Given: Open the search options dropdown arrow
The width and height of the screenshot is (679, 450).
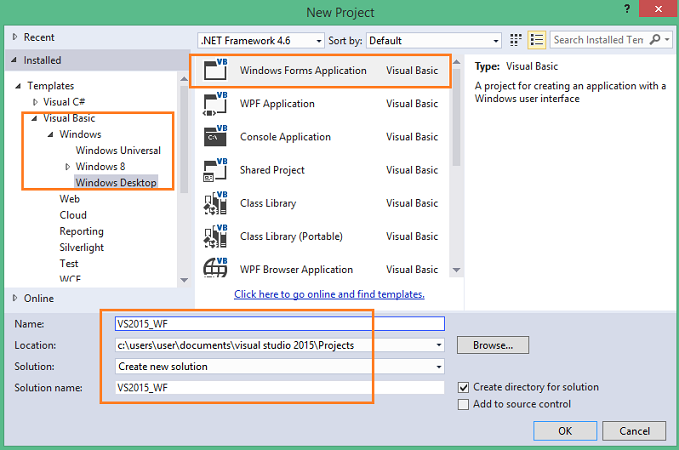Looking at the screenshot, I should [x=667, y=39].
